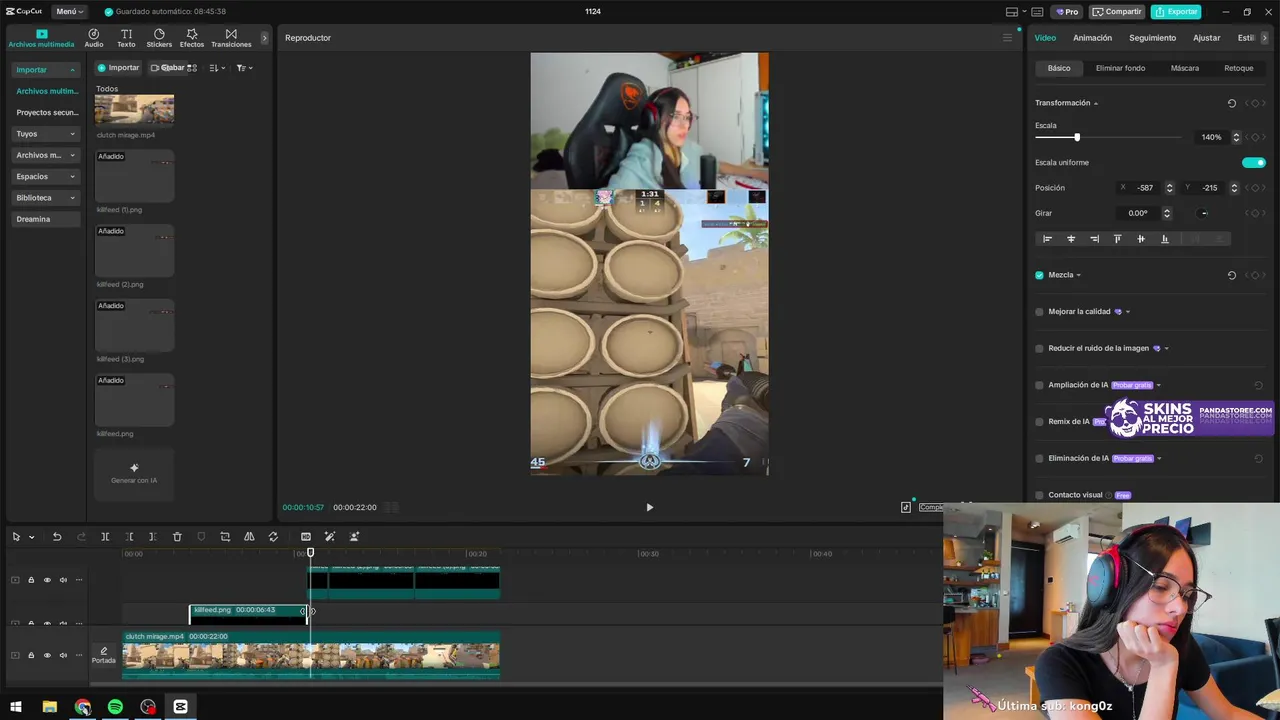Screen dimensions: 1280x720
Task: Click the Girar rotation dial
Action: [x=1203, y=213]
